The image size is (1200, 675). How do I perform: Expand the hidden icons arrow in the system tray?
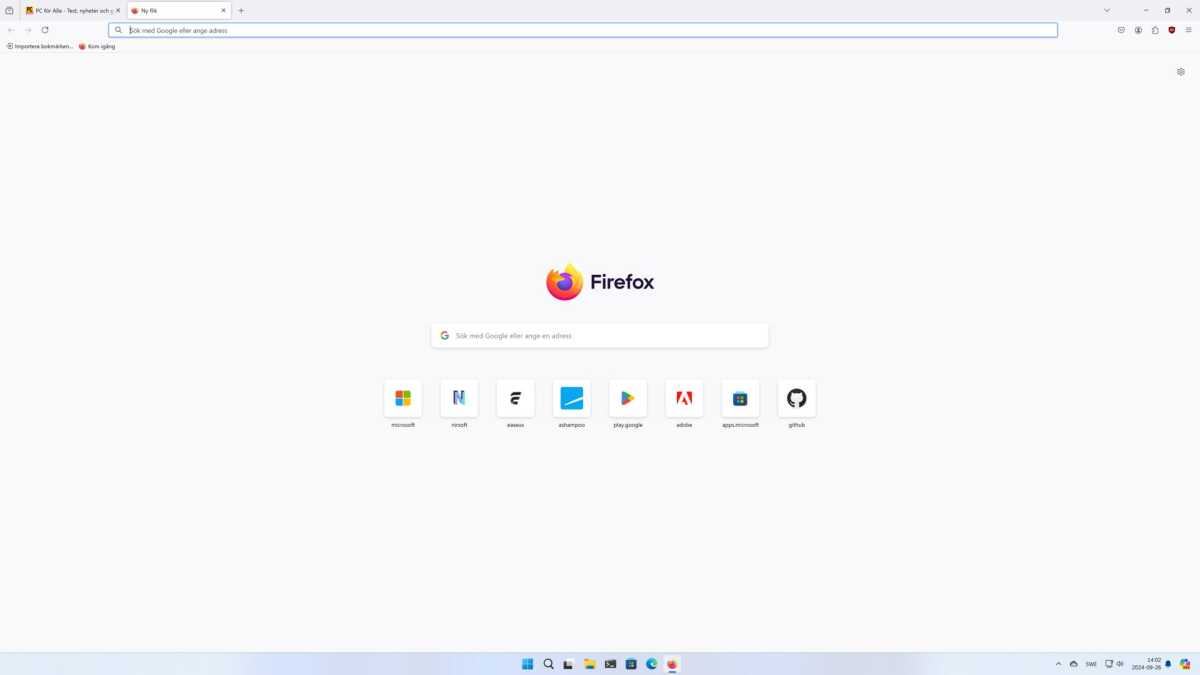(x=1058, y=663)
